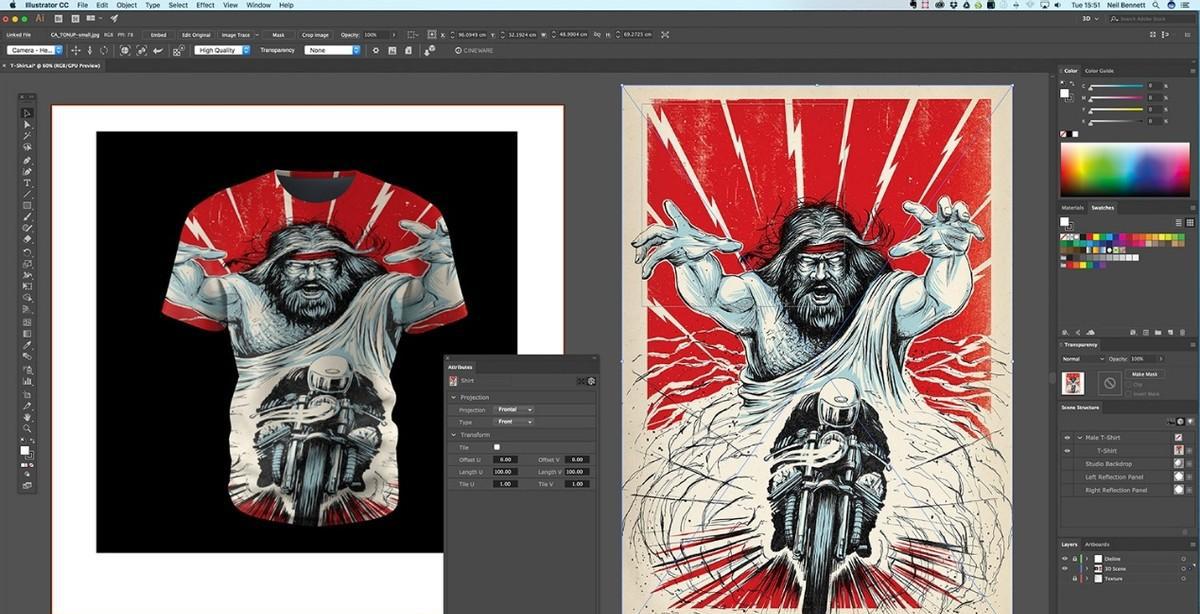
Task: Collapse the Male T-Shirt tree node
Action: (1079, 437)
